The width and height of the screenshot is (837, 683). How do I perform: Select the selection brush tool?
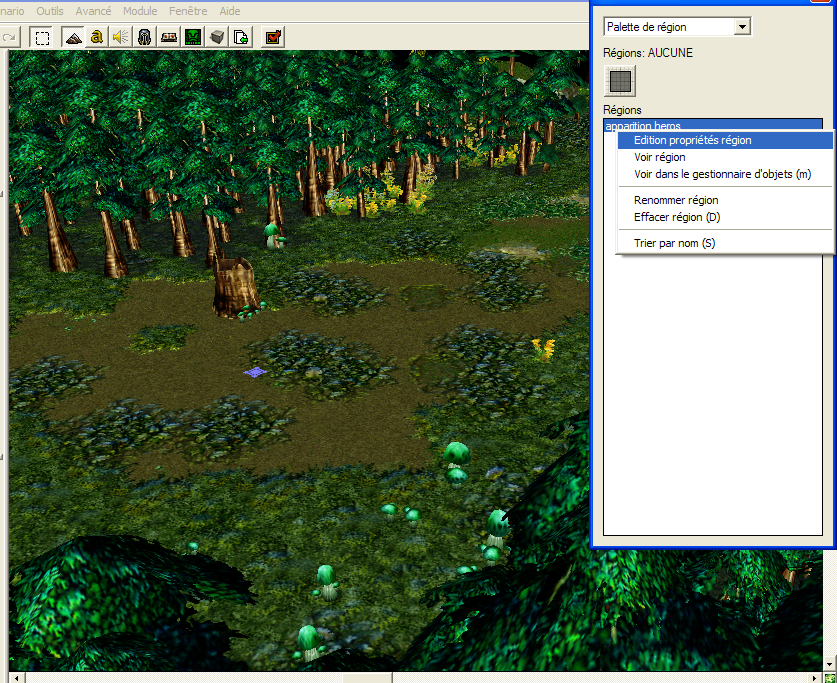pos(42,37)
